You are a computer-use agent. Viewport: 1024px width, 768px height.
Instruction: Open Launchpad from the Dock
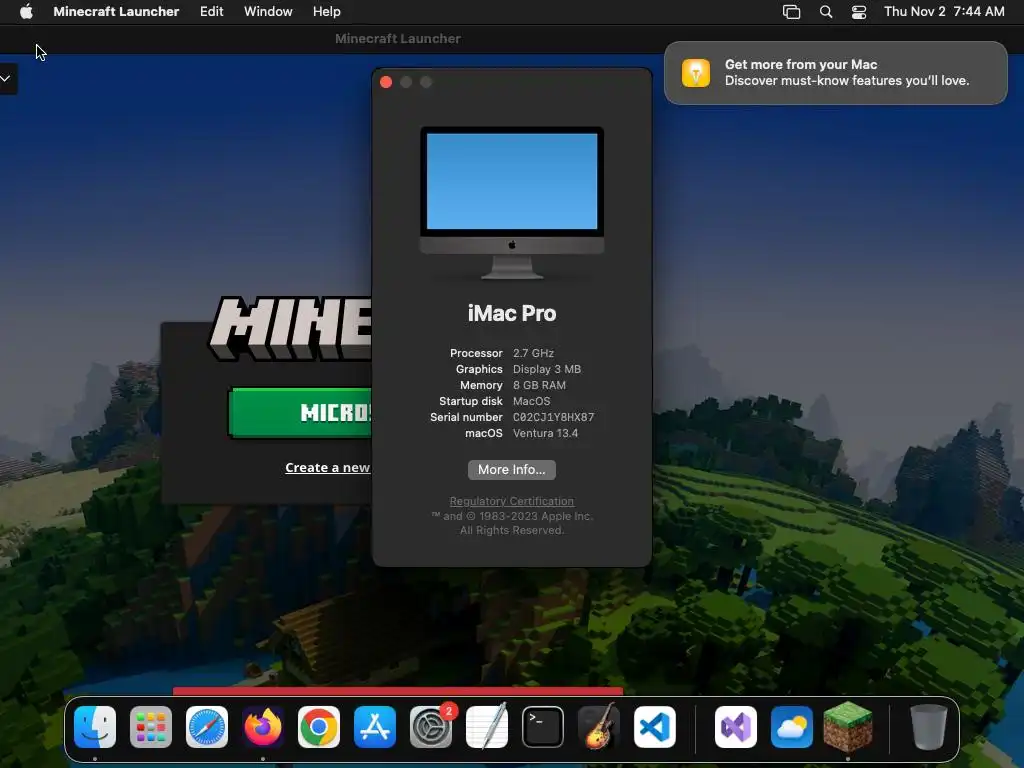point(151,727)
